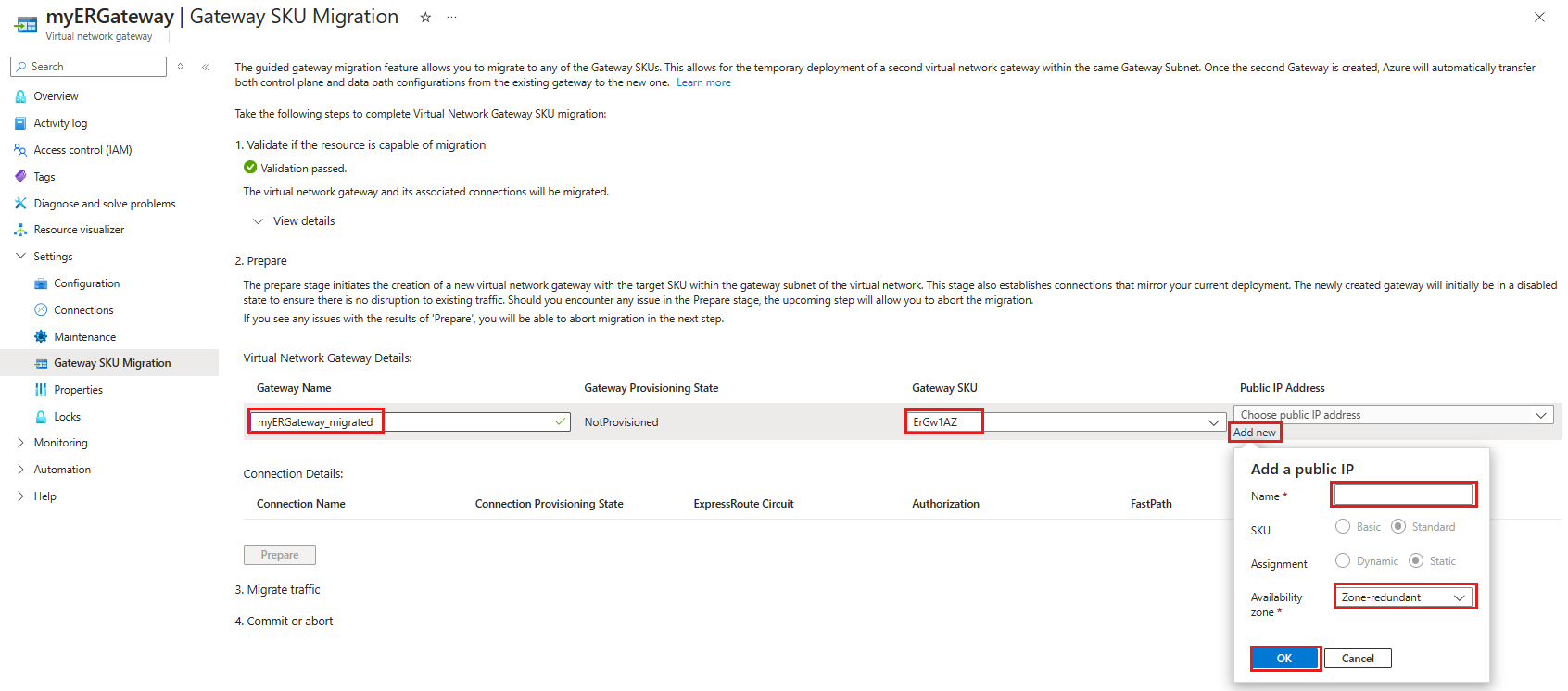
Task: Open Overview in the sidebar
Action: tap(56, 96)
